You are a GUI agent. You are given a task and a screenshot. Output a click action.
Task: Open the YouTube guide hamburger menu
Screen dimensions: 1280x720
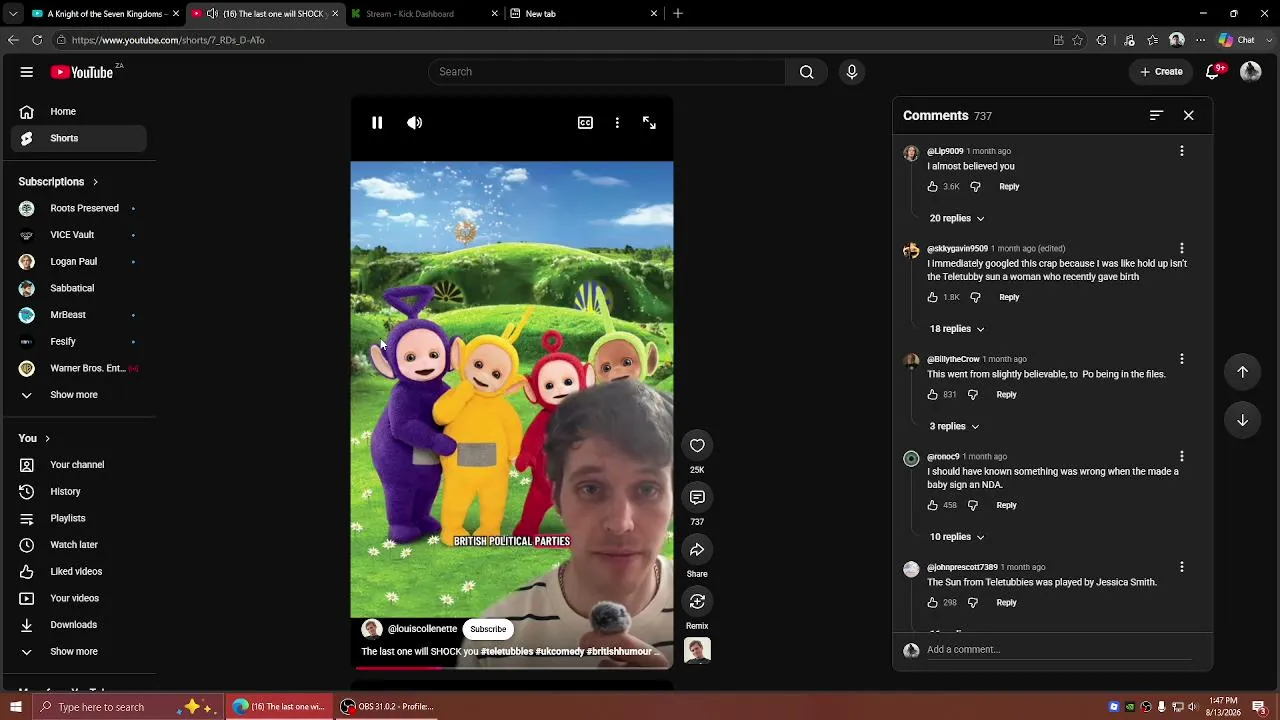coord(27,72)
